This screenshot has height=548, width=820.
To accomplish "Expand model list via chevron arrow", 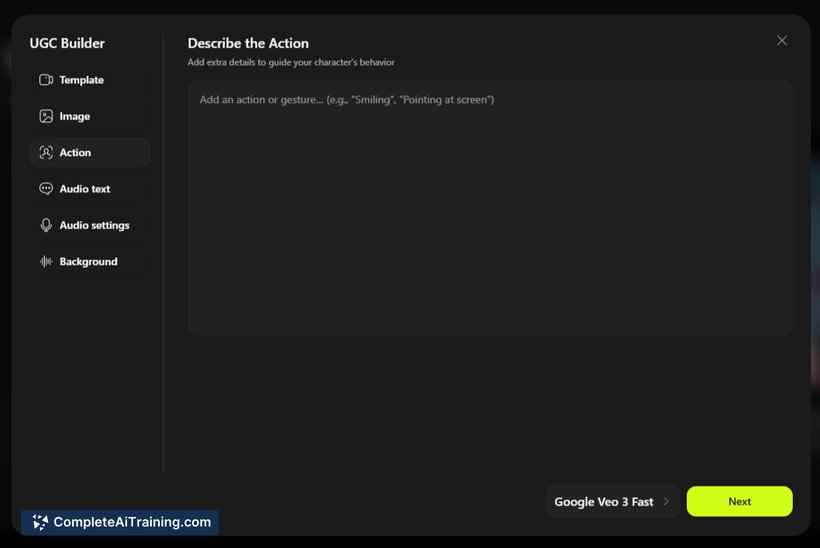I will (666, 501).
